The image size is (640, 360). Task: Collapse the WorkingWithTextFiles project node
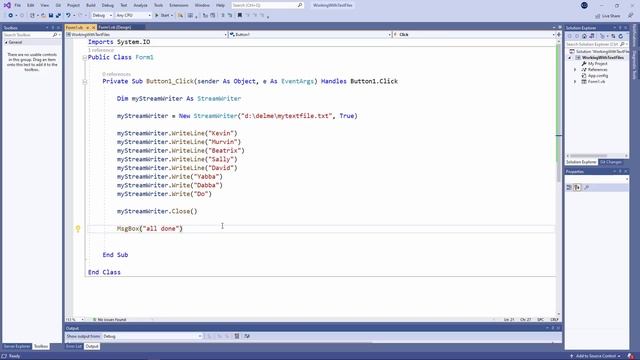point(570,58)
